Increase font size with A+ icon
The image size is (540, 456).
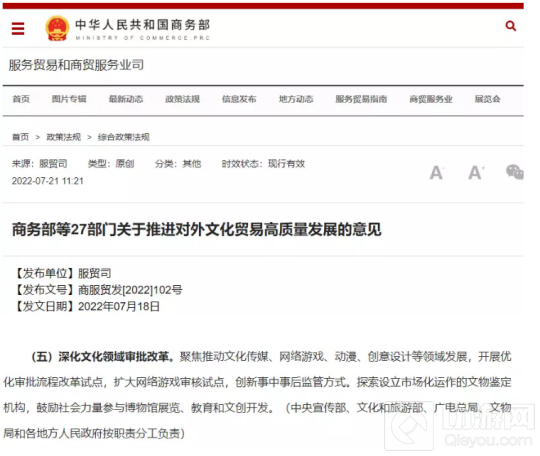476,173
